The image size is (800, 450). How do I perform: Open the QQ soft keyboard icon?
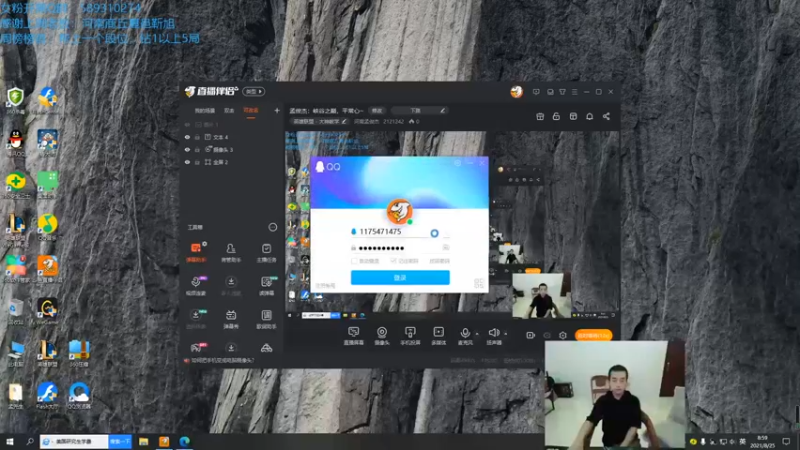tap(445, 247)
